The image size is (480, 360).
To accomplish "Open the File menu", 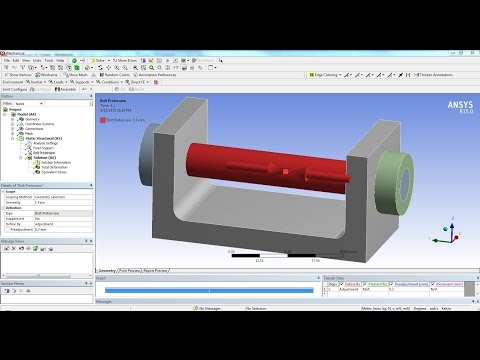I will click(7, 61).
